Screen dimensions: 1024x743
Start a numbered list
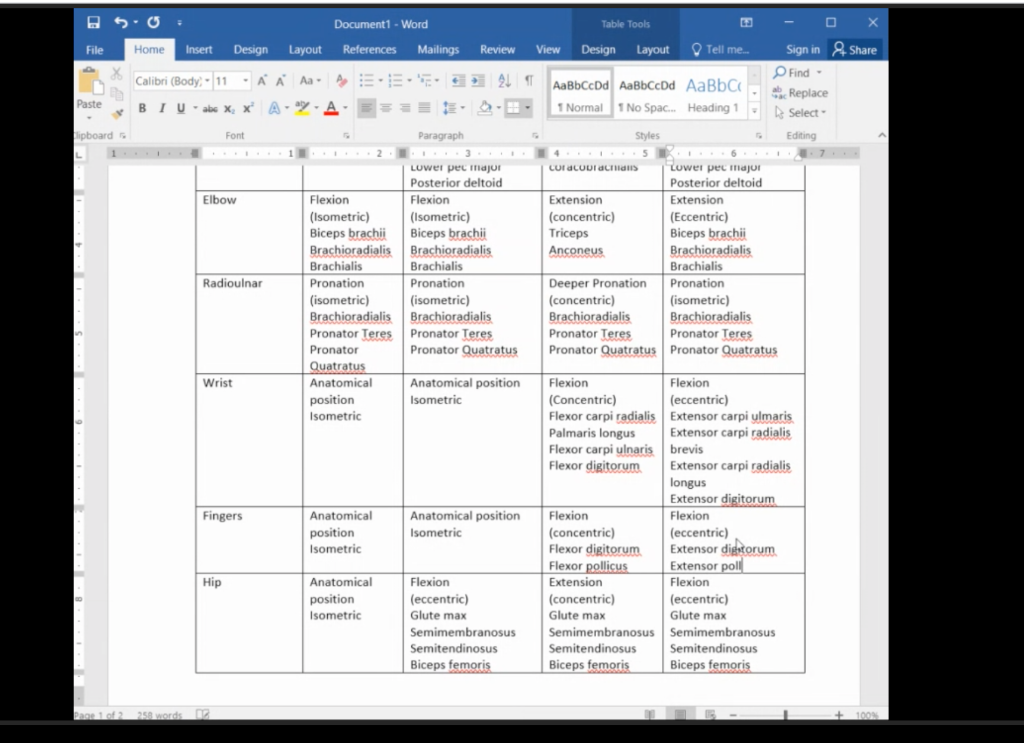(x=395, y=81)
